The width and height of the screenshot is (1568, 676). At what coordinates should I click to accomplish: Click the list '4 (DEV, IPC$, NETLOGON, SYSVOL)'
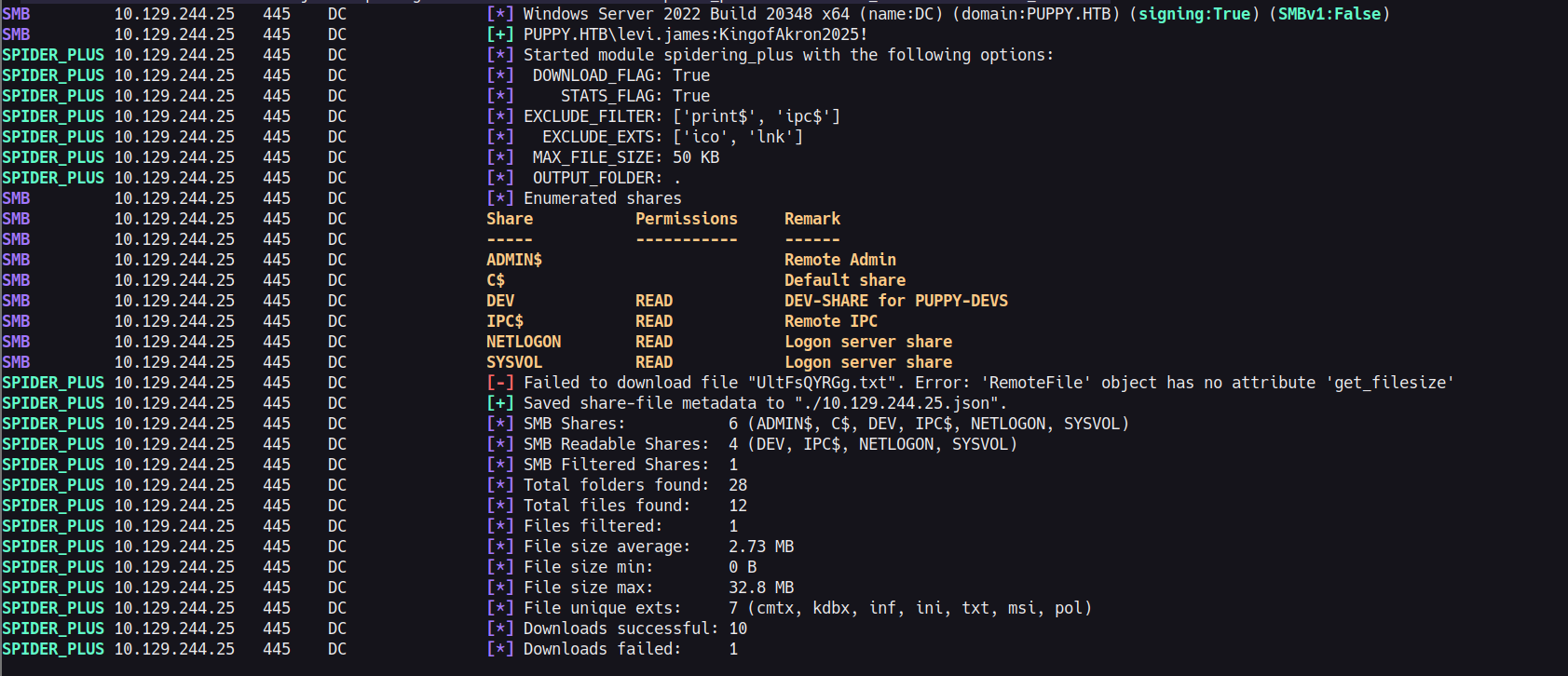pos(873,444)
